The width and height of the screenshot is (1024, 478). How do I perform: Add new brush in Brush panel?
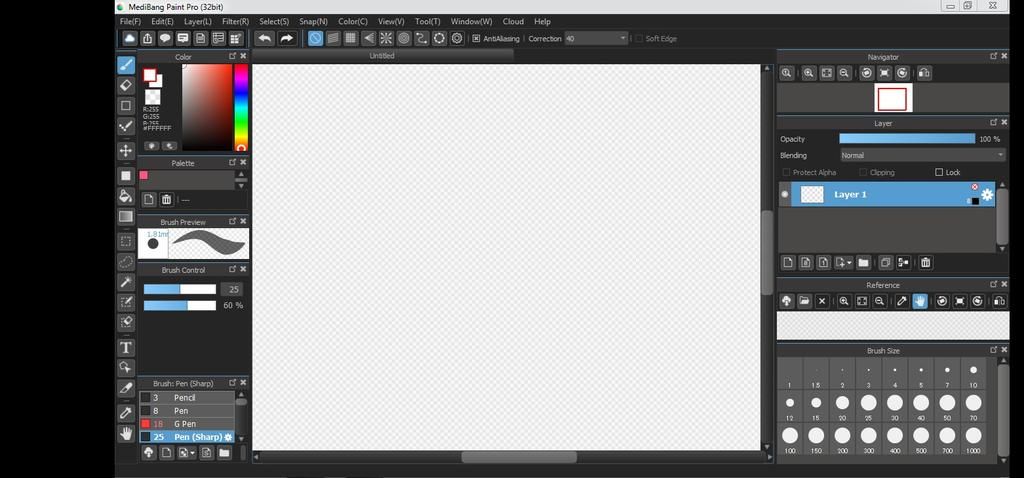coord(167,453)
